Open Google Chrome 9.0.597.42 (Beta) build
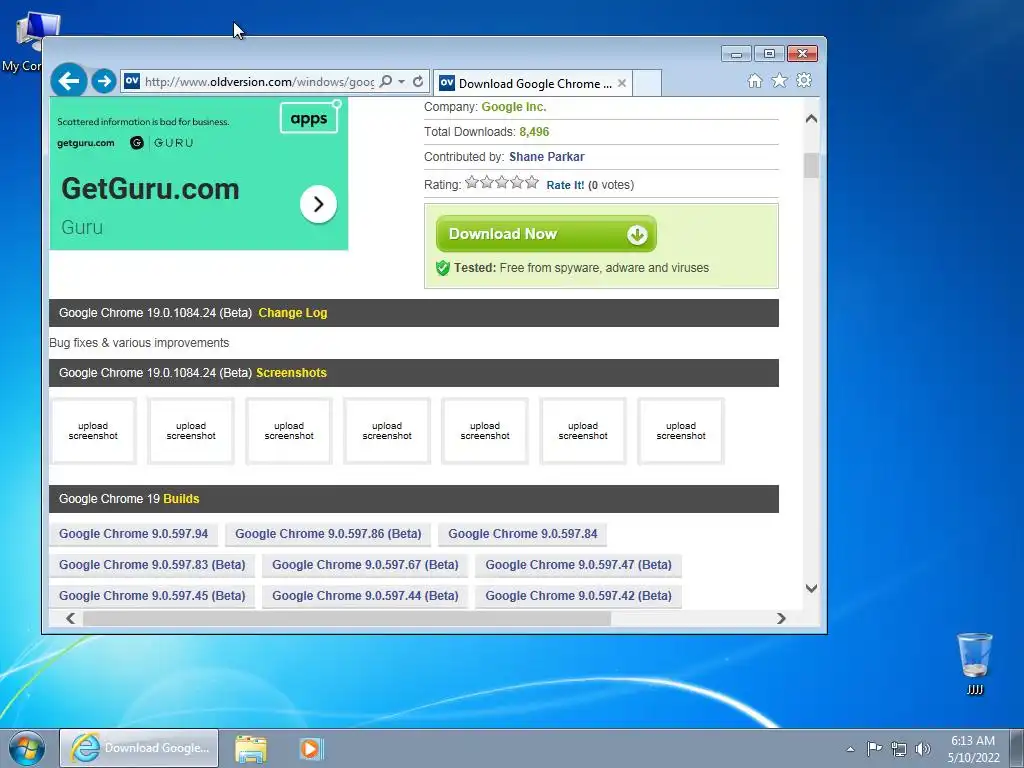Screen dimensions: 1024x768 click(x=578, y=596)
